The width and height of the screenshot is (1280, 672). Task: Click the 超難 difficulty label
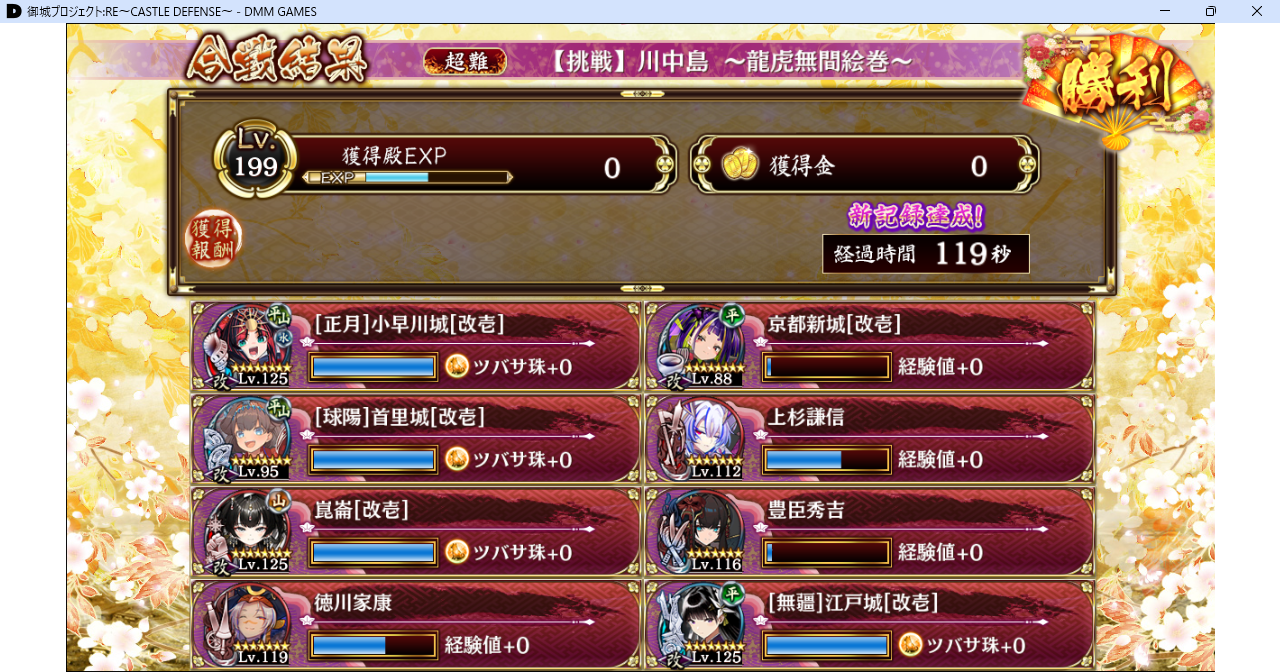point(465,62)
